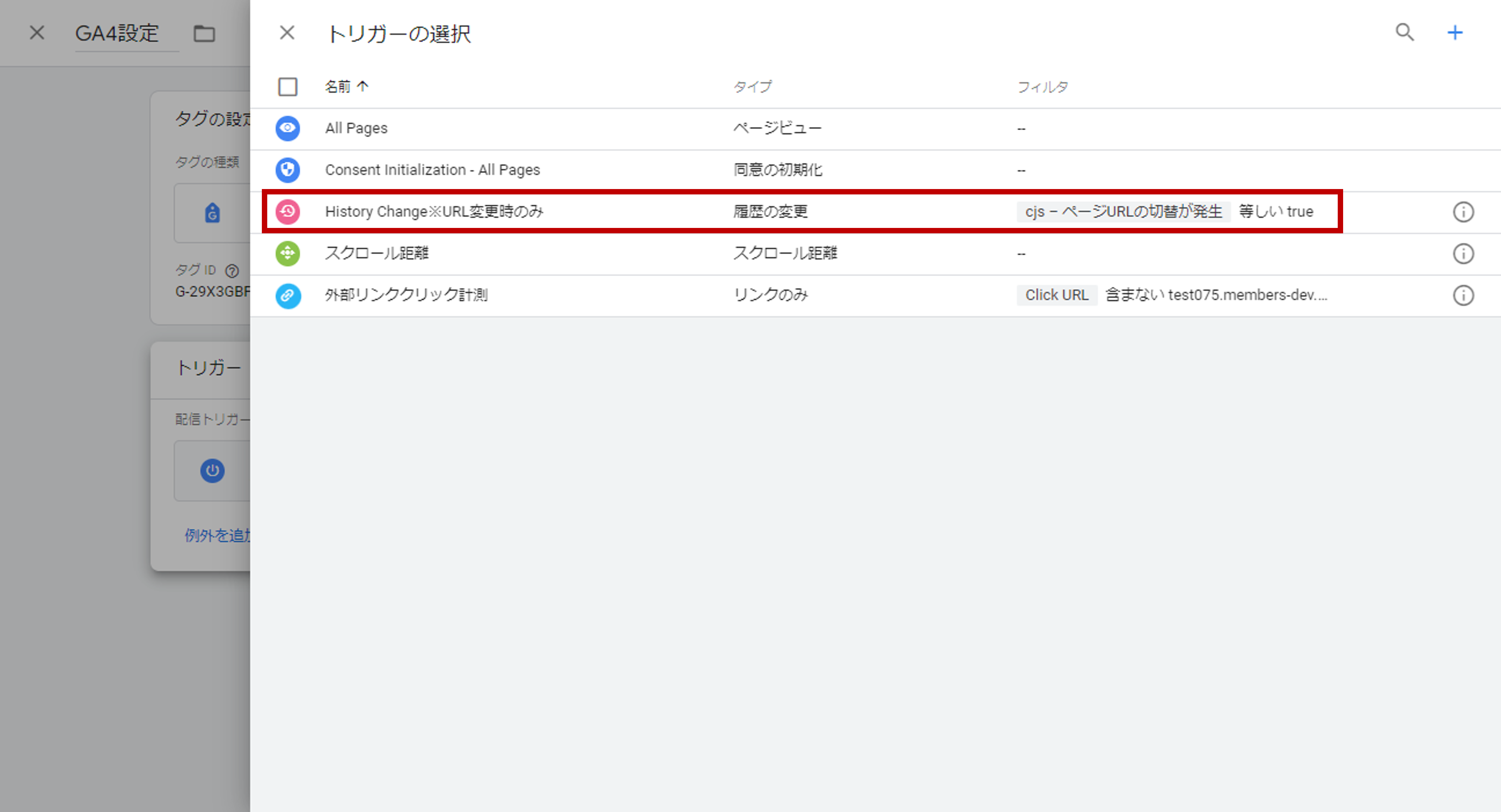1501x812 pixels.
Task: Sort by the 名前 column header
Action: point(338,87)
